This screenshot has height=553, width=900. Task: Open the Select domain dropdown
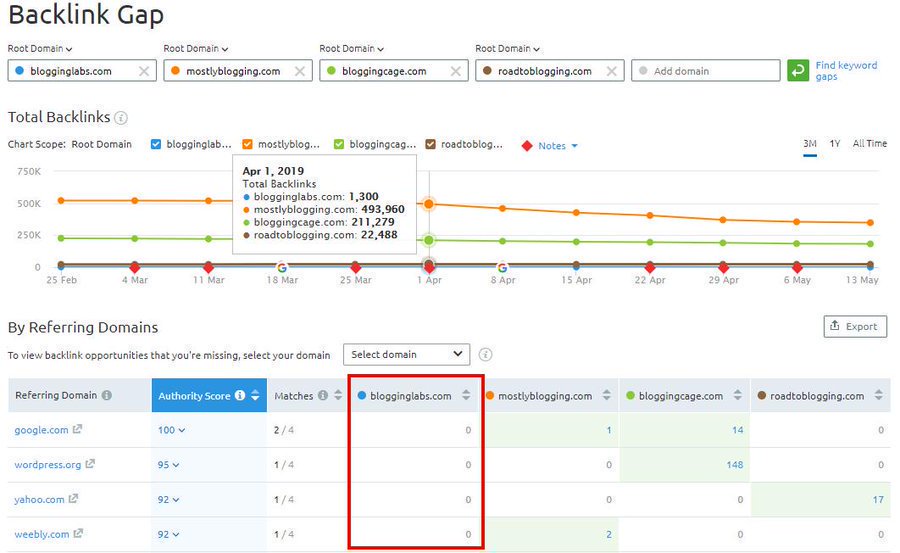(406, 354)
